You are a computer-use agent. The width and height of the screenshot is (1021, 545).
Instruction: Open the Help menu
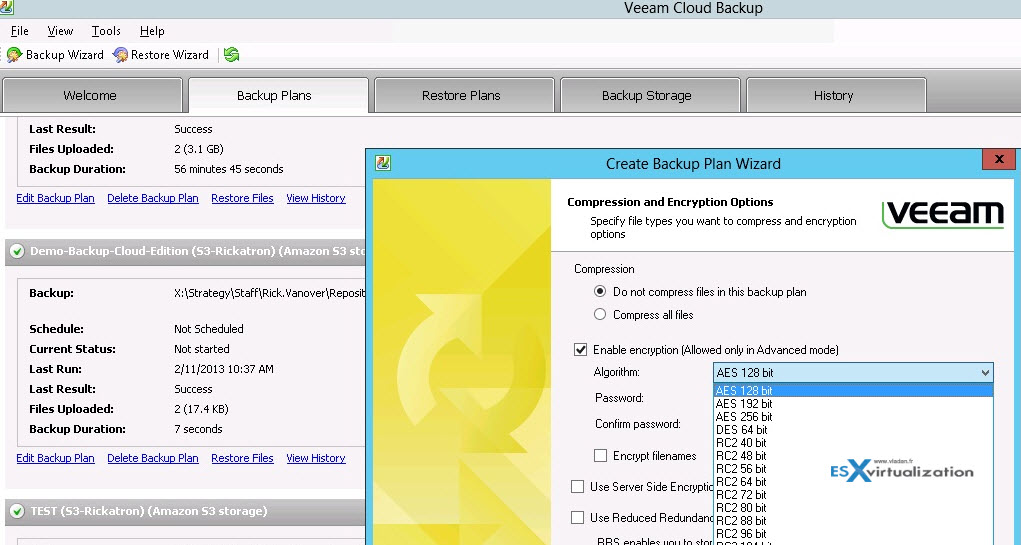click(152, 31)
